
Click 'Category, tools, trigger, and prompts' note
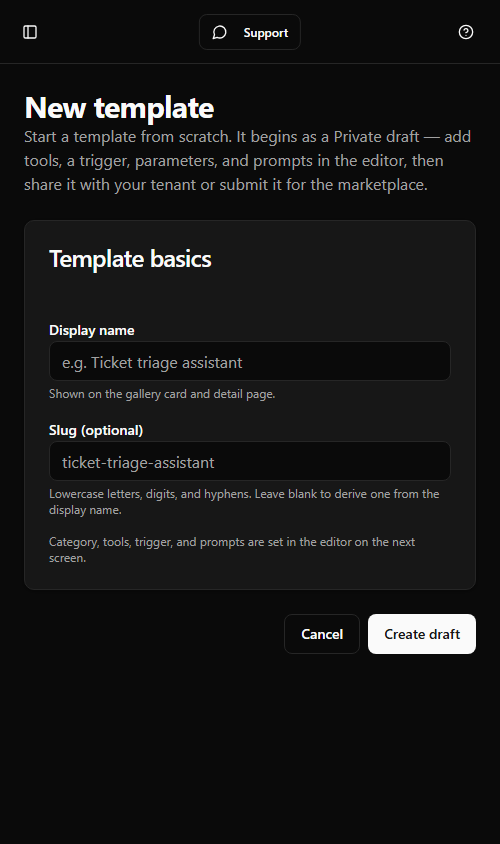[x=232, y=550]
